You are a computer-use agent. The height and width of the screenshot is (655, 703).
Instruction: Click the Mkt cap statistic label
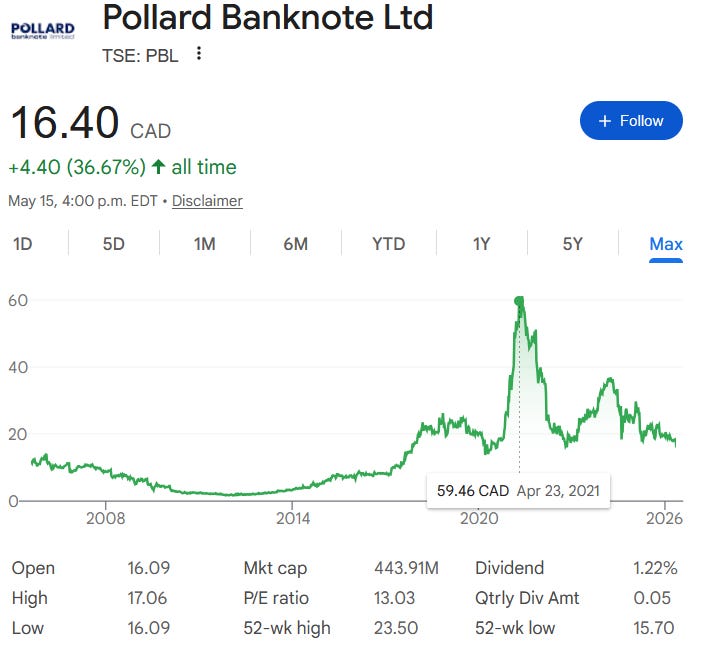(275, 568)
